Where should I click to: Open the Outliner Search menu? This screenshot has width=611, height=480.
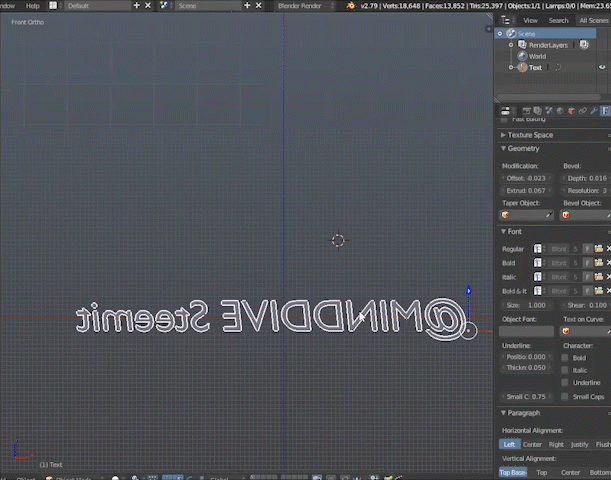(x=558, y=21)
